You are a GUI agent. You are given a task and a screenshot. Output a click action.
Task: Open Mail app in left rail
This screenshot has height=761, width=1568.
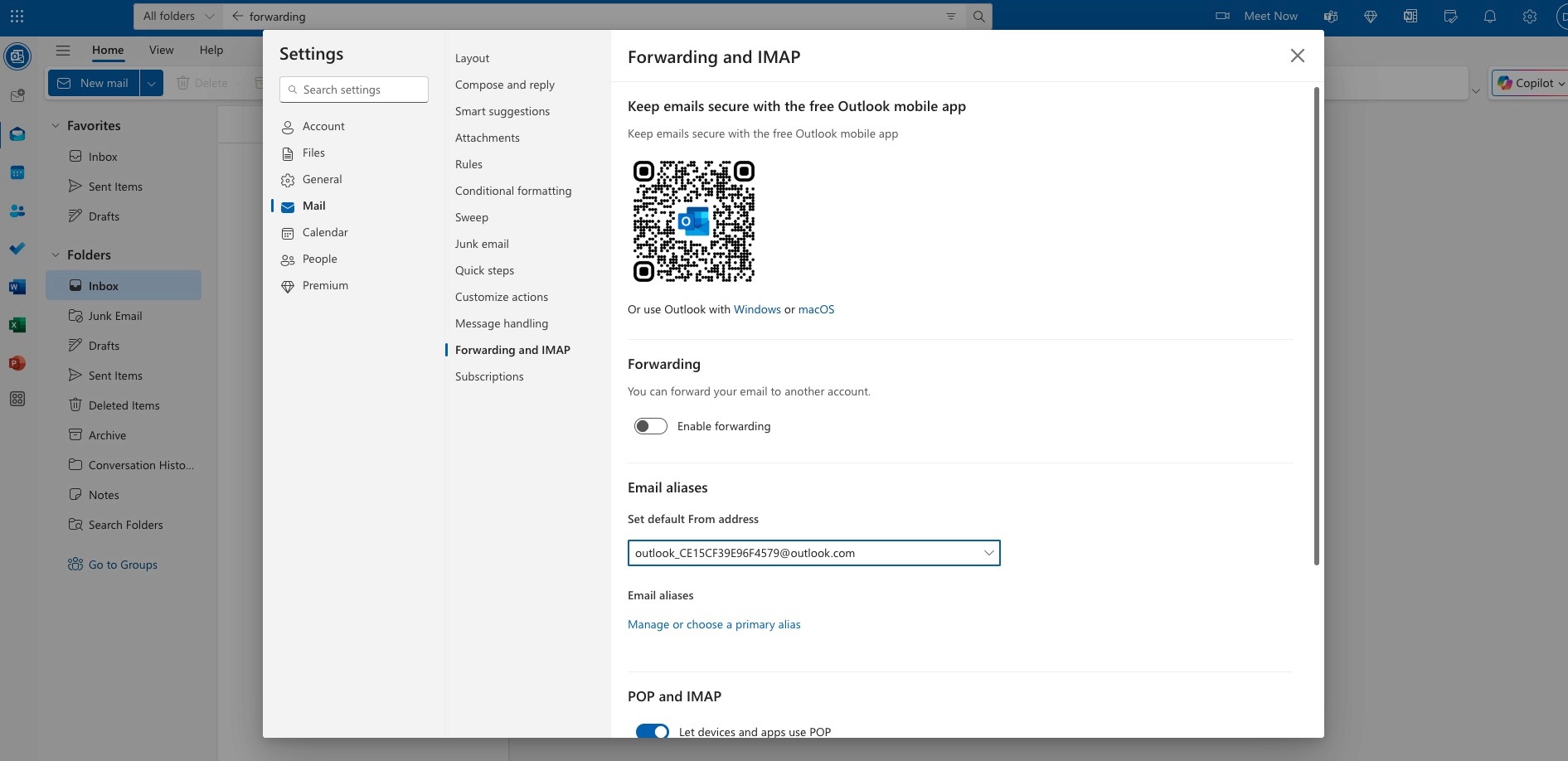tap(17, 133)
